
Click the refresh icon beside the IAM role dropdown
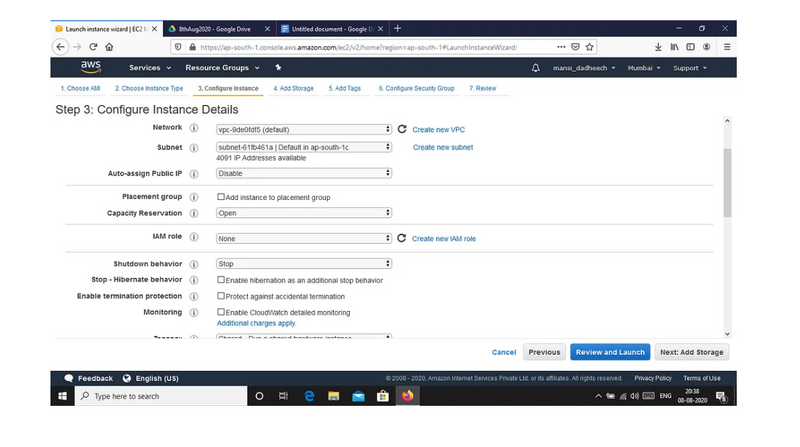(402, 239)
